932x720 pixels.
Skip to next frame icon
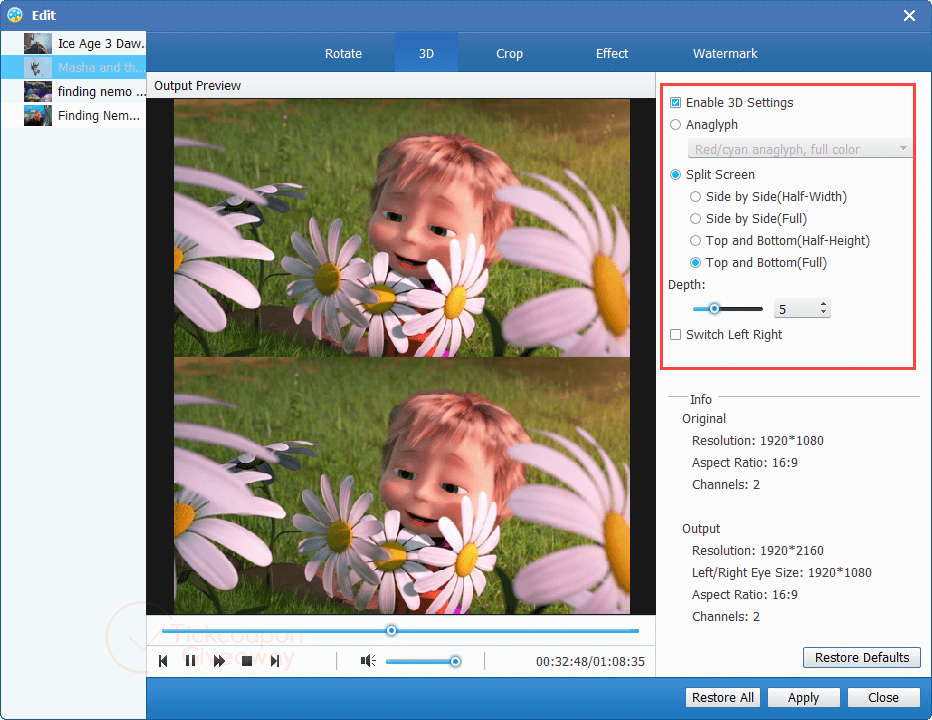275,661
